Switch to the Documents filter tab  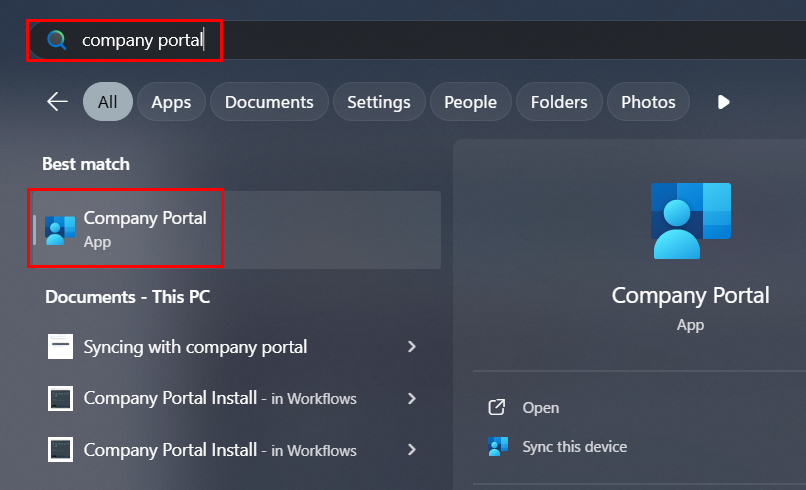[x=269, y=102]
